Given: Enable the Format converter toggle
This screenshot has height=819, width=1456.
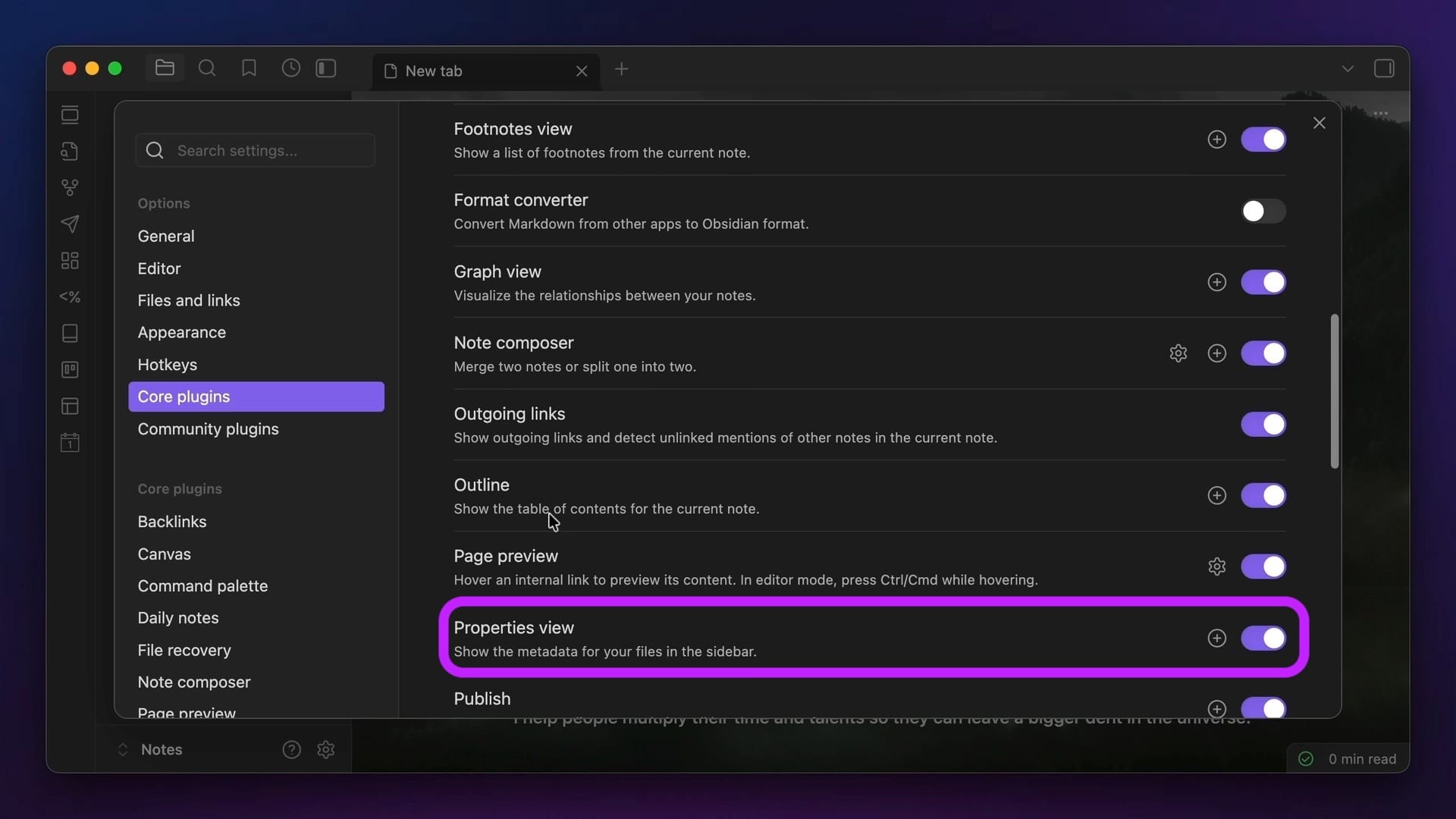Looking at the screenshot, I should coord(1263,212).
